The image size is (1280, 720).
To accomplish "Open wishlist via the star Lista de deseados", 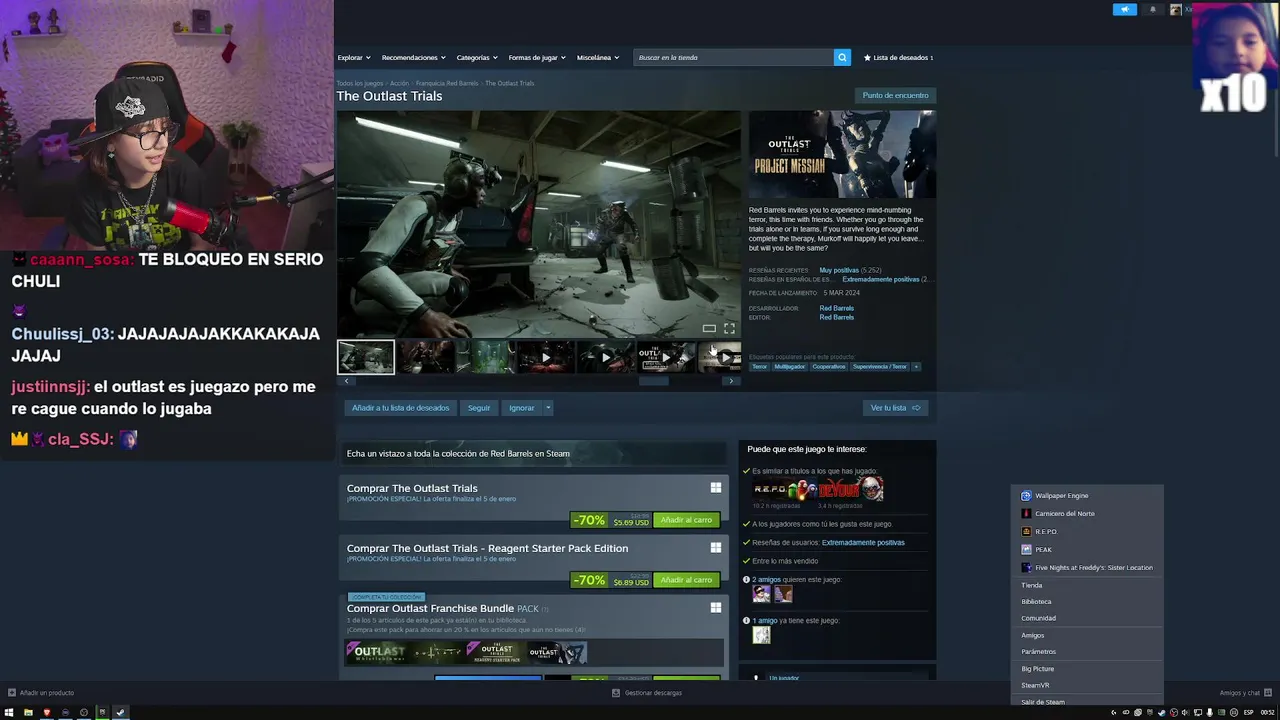I will (x=898, y=57).
